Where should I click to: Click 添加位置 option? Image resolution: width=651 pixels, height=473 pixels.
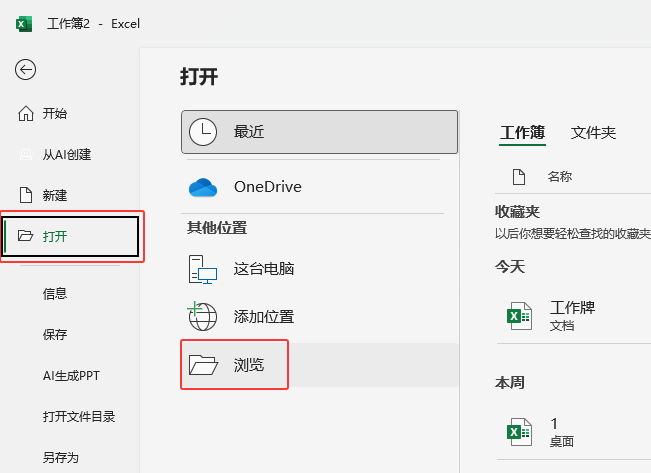[x=320, y=316]
